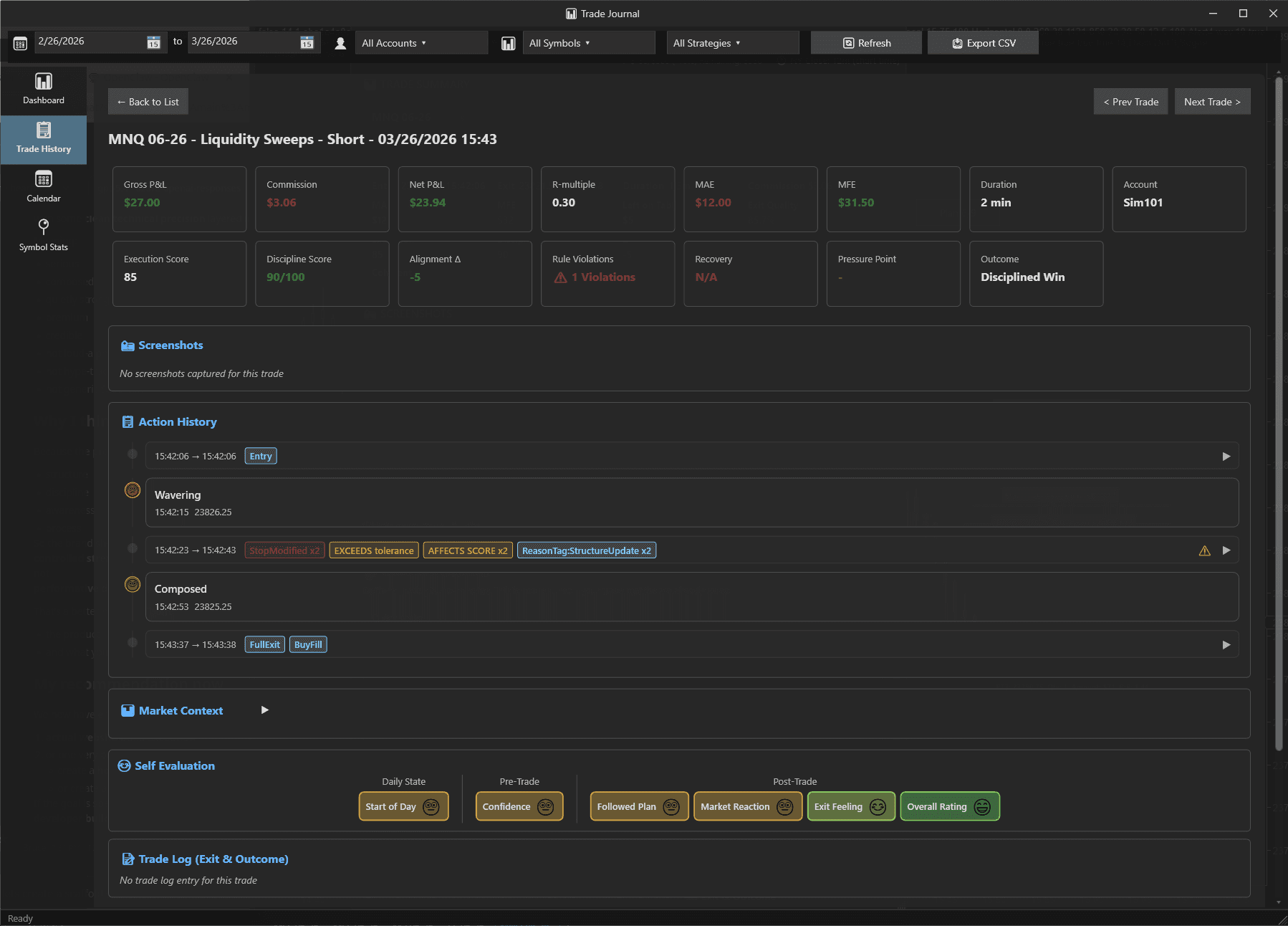Toggle the Start of Day rating
Screen dimensions: 1288x926
coord(403,806)
